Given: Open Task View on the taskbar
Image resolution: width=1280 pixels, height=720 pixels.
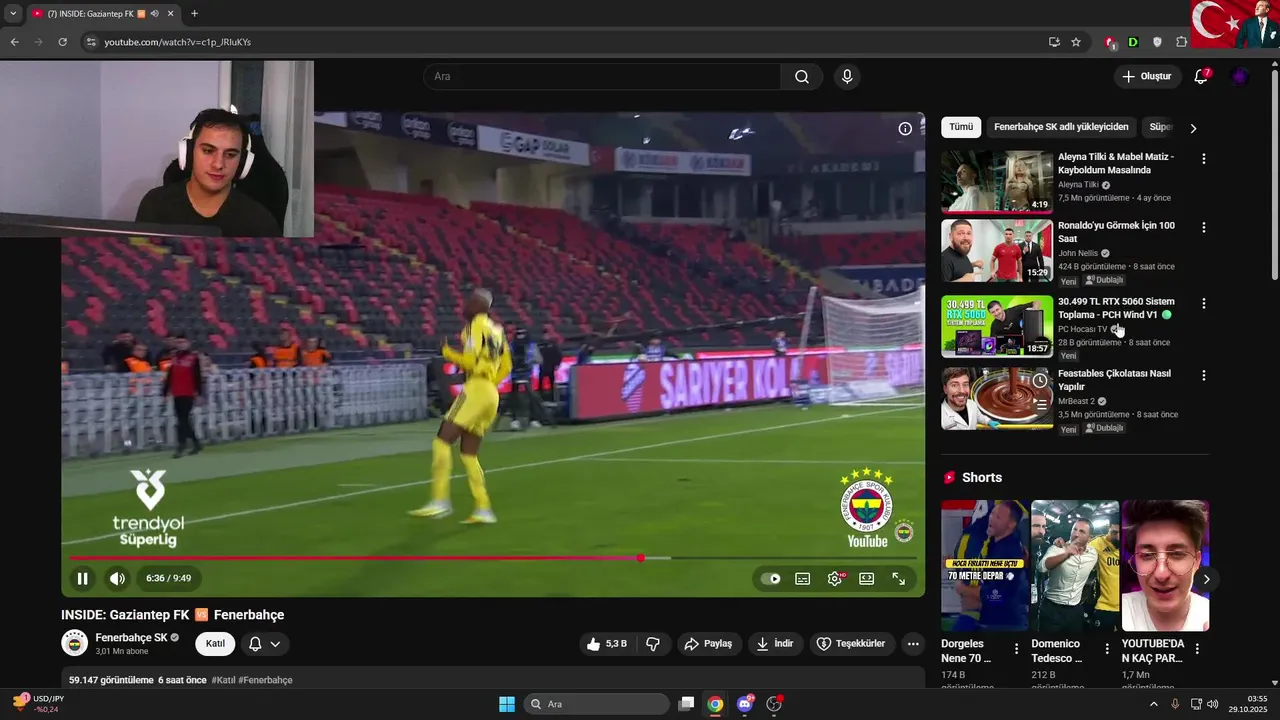Looking at the screenshot, I should click(686, 704).
